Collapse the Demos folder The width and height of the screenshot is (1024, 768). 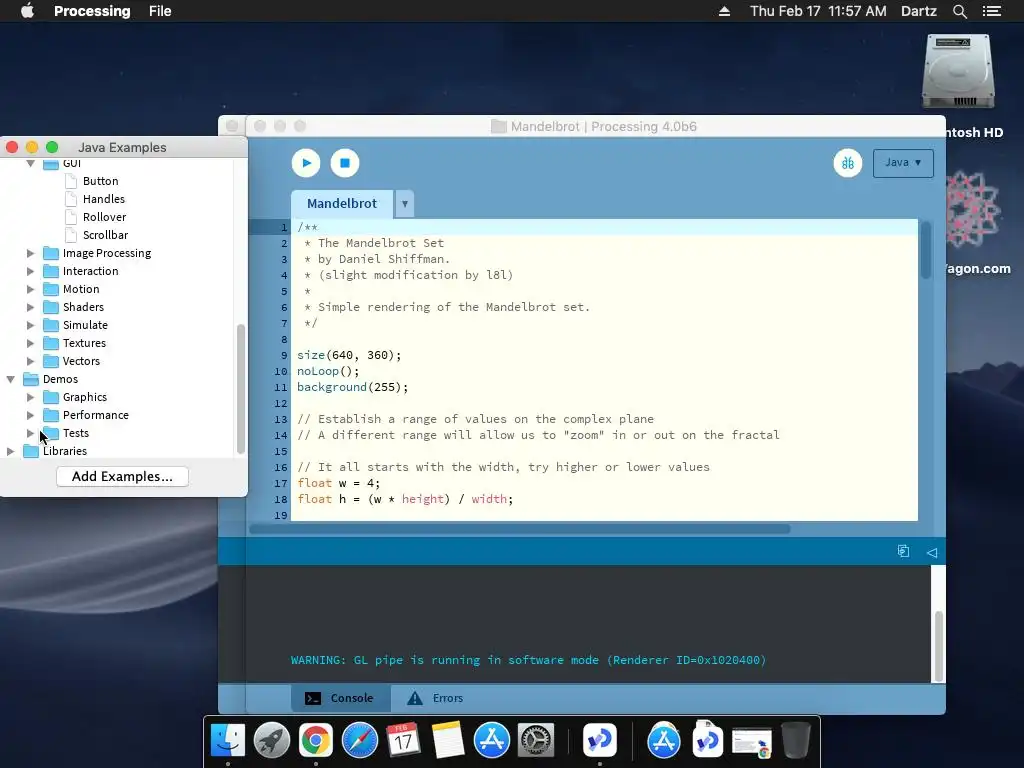click(10, 379)
